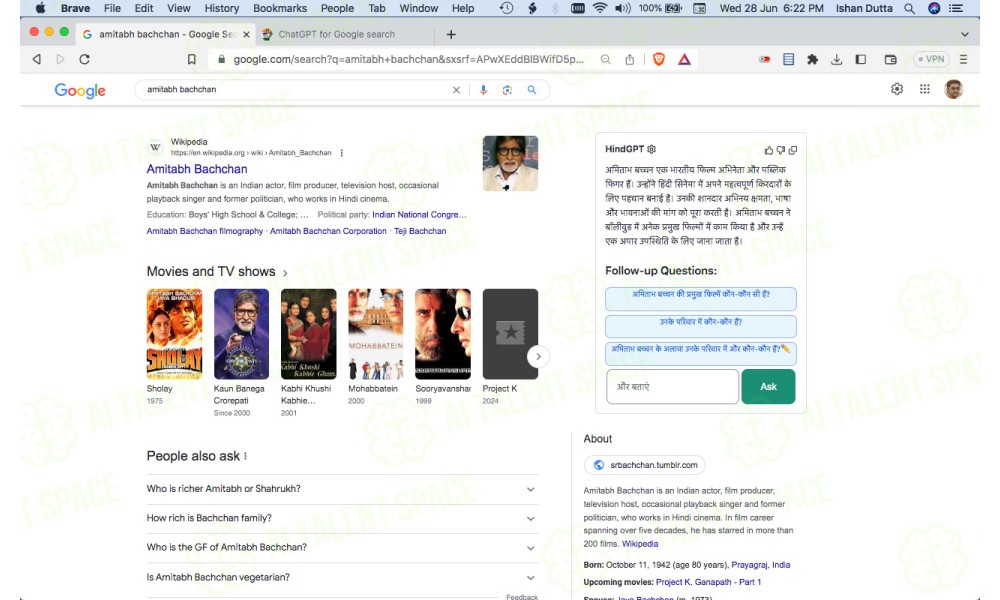The image size is (1000, 600).
Task: Open Brave Shields lion icon
Action: tap(659, 59)
